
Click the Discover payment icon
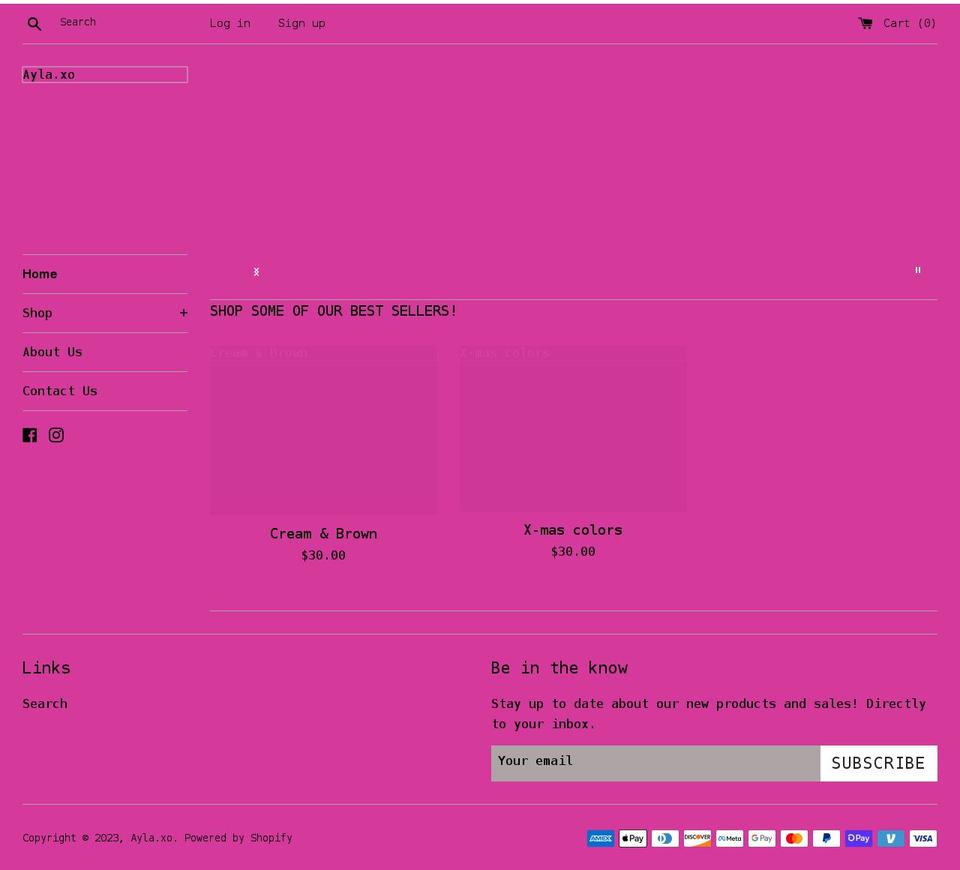pyautogui.click(x=697, y=839)
